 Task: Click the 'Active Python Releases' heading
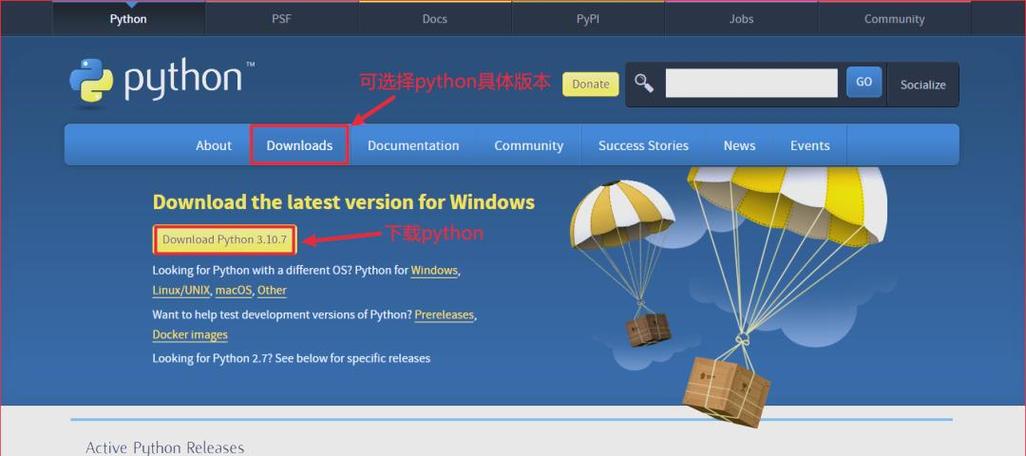pyautogui.click(x=165, y=447)
